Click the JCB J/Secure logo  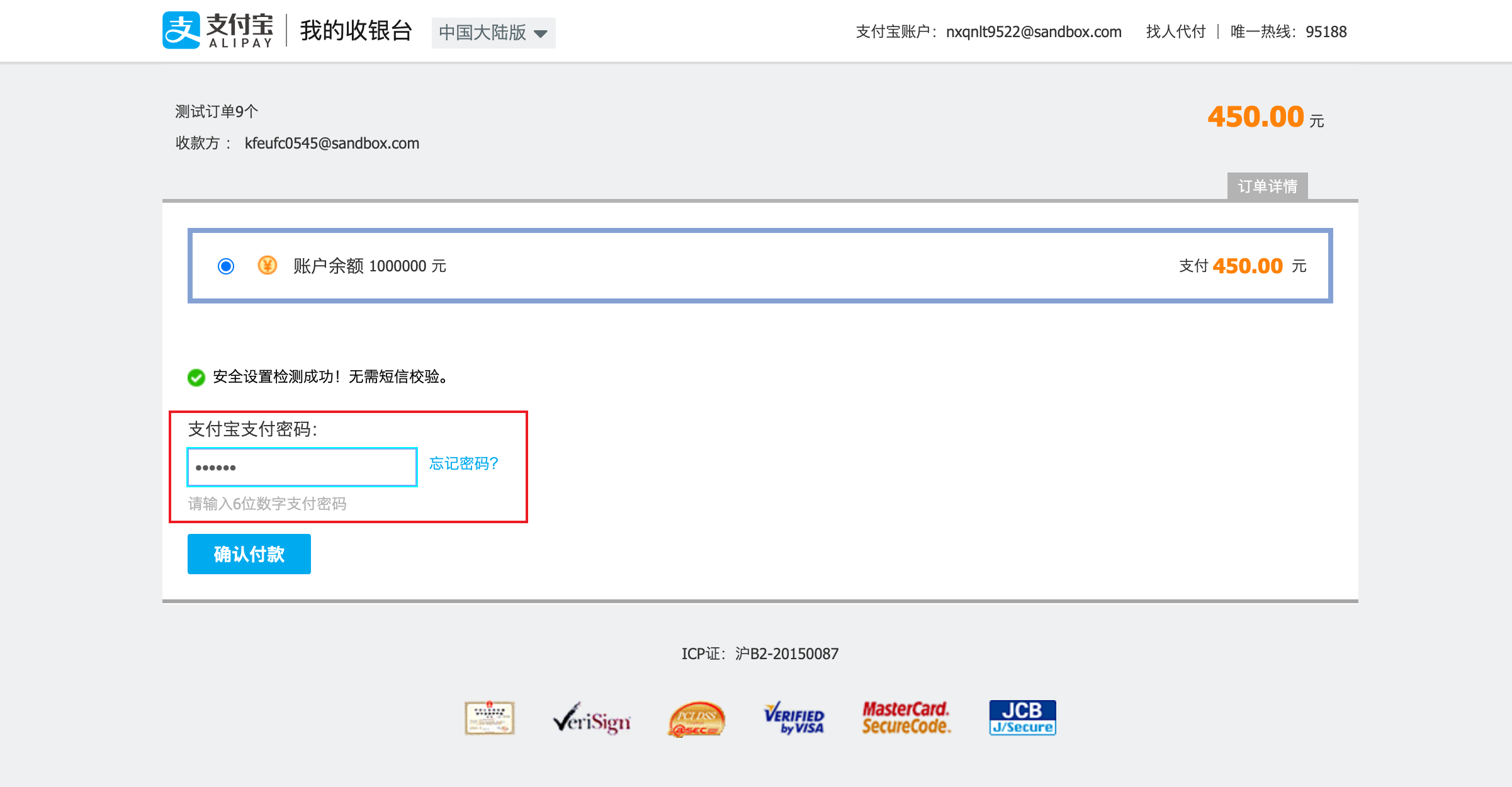click(x=1022, y=718)
